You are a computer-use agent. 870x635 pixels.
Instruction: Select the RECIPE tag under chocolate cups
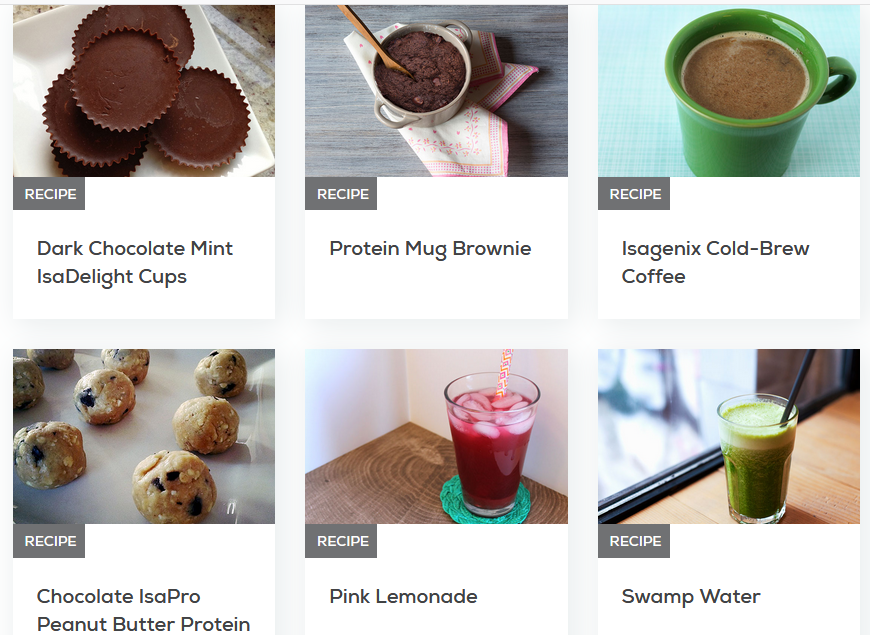pos(49,194)
